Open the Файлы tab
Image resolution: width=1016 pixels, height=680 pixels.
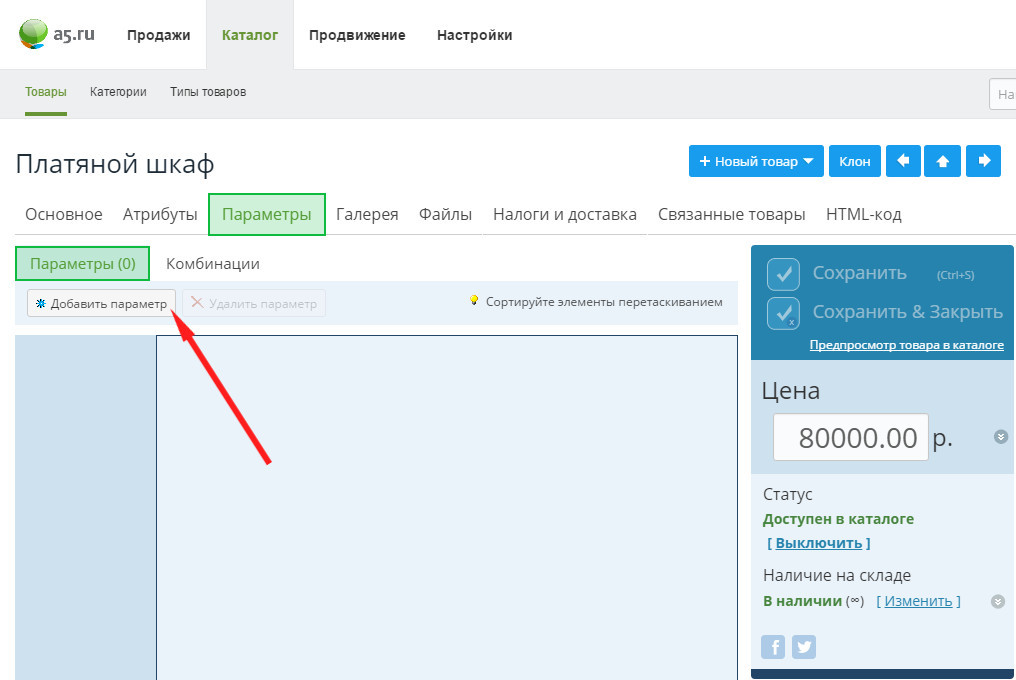[x=445, y=215]
